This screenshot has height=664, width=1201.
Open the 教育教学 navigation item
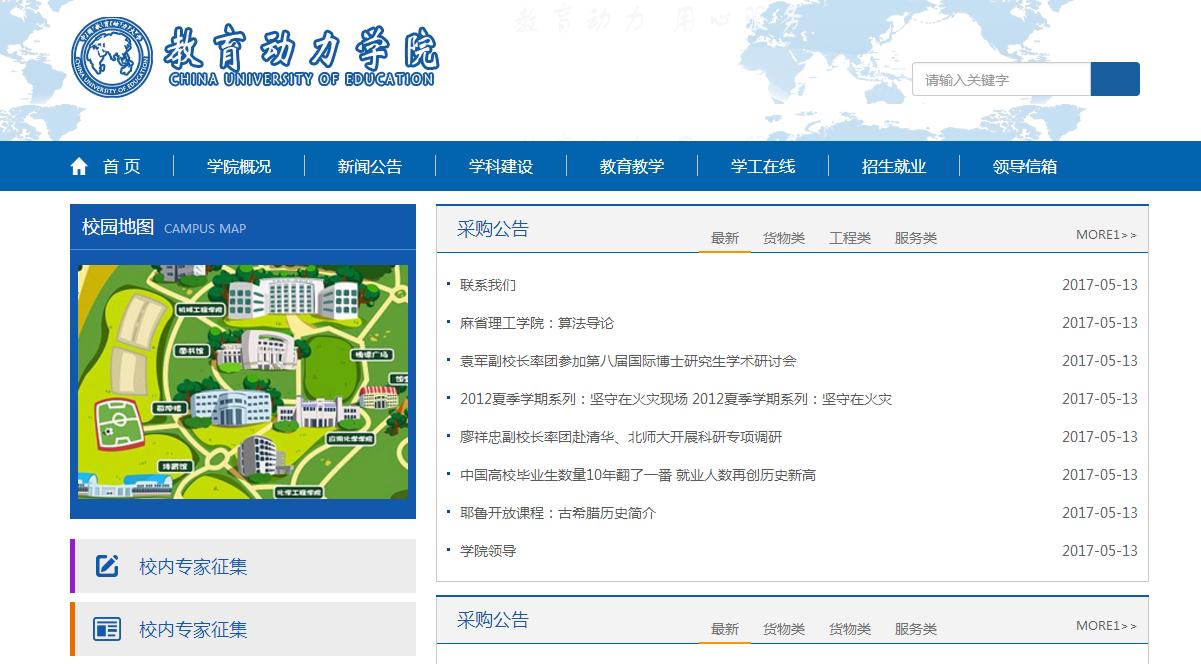[632, 167]
